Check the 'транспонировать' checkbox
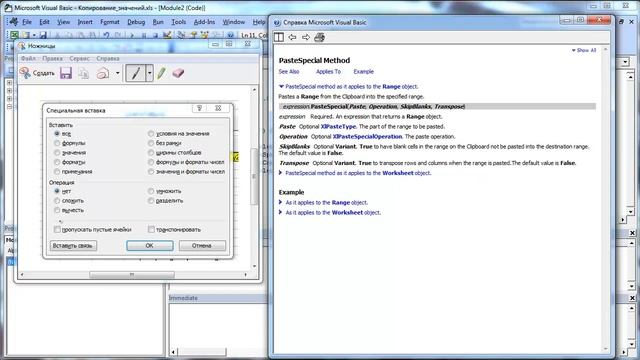 [151, 229]
